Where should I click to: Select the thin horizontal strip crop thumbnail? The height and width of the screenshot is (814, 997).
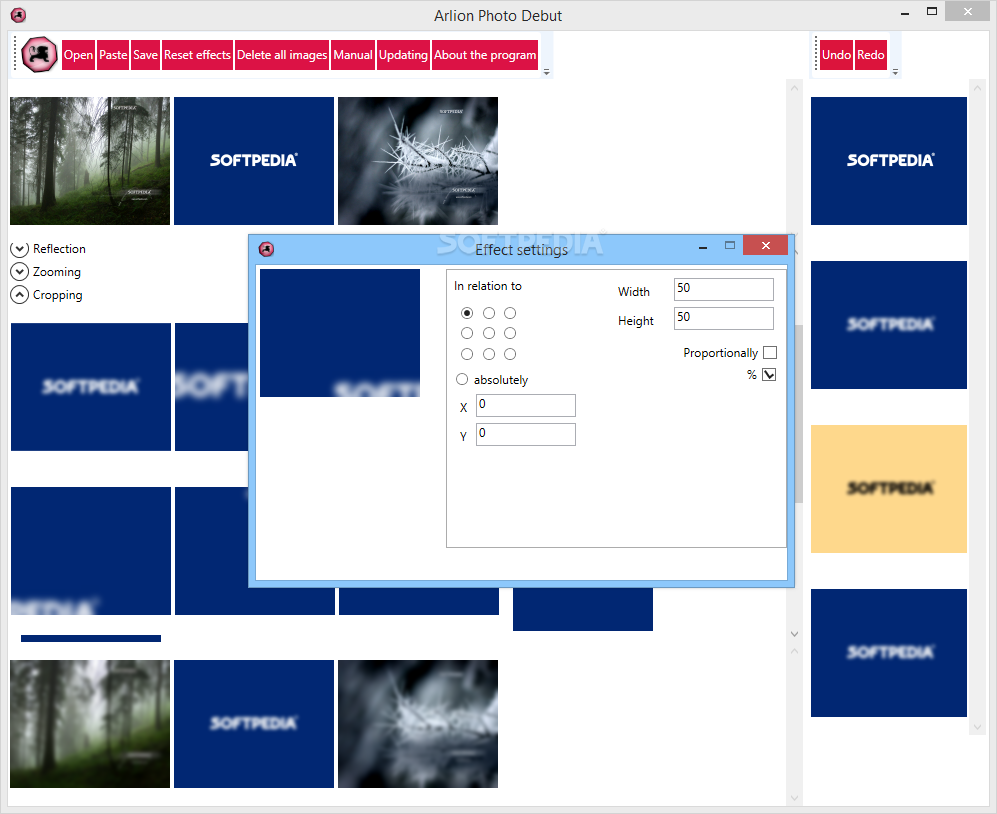pos(91,638)
